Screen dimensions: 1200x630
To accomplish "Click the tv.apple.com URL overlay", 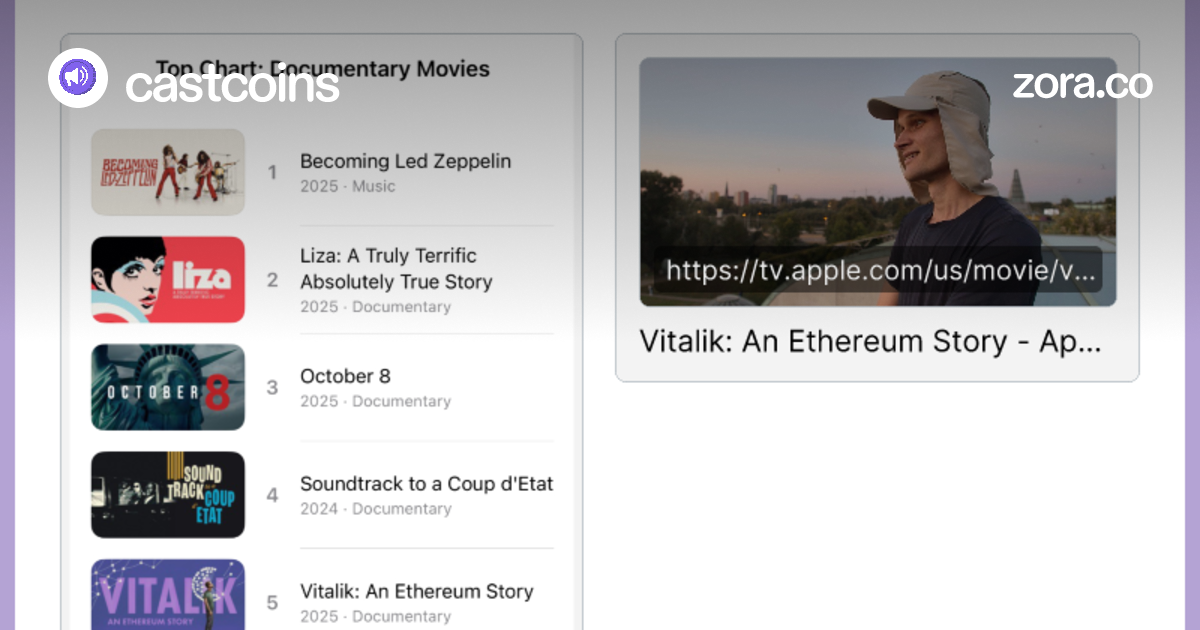I will pyautogui.click(x=878, y=271).
